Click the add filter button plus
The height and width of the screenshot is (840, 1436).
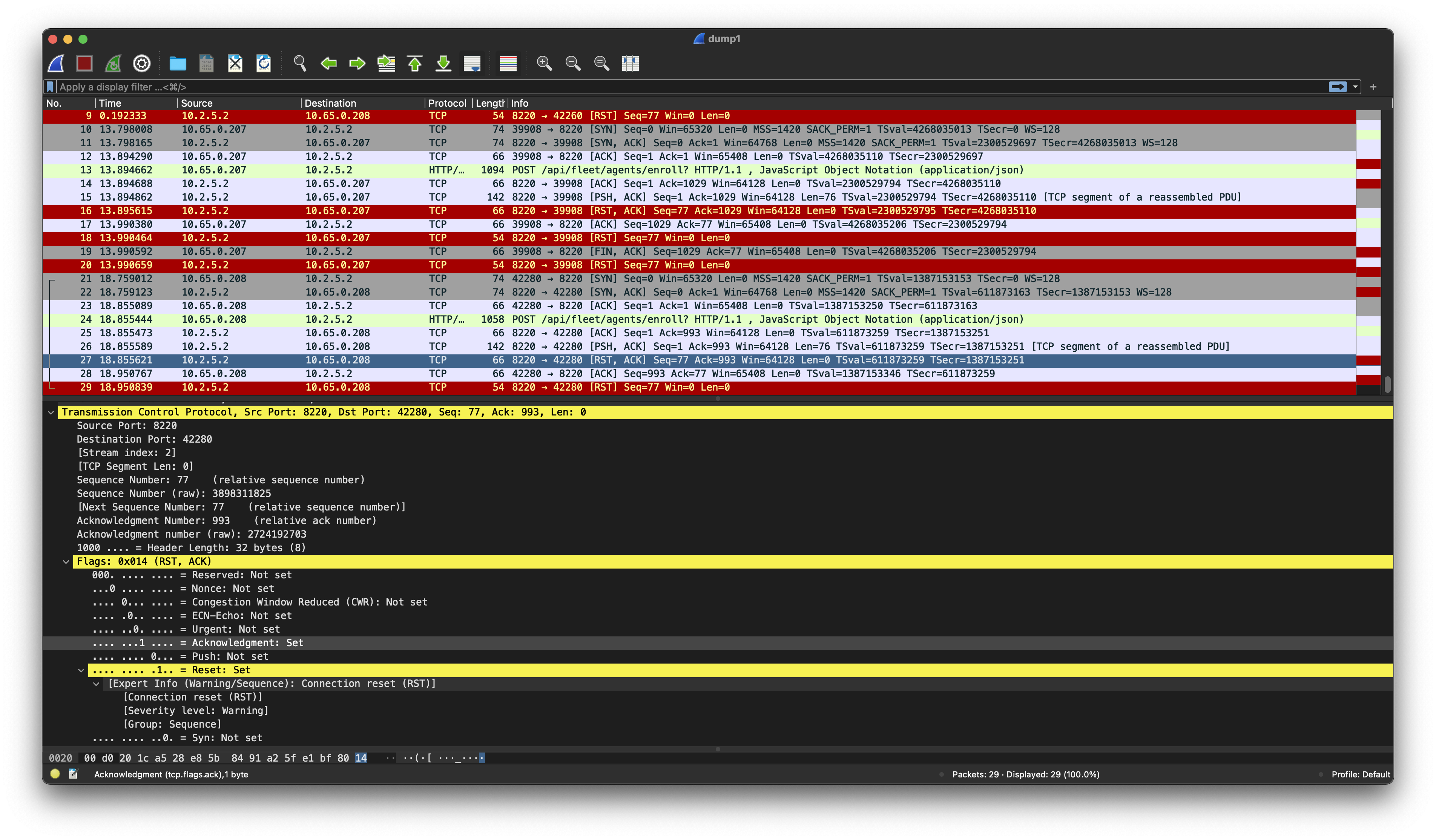click(x=1373, y=87)
